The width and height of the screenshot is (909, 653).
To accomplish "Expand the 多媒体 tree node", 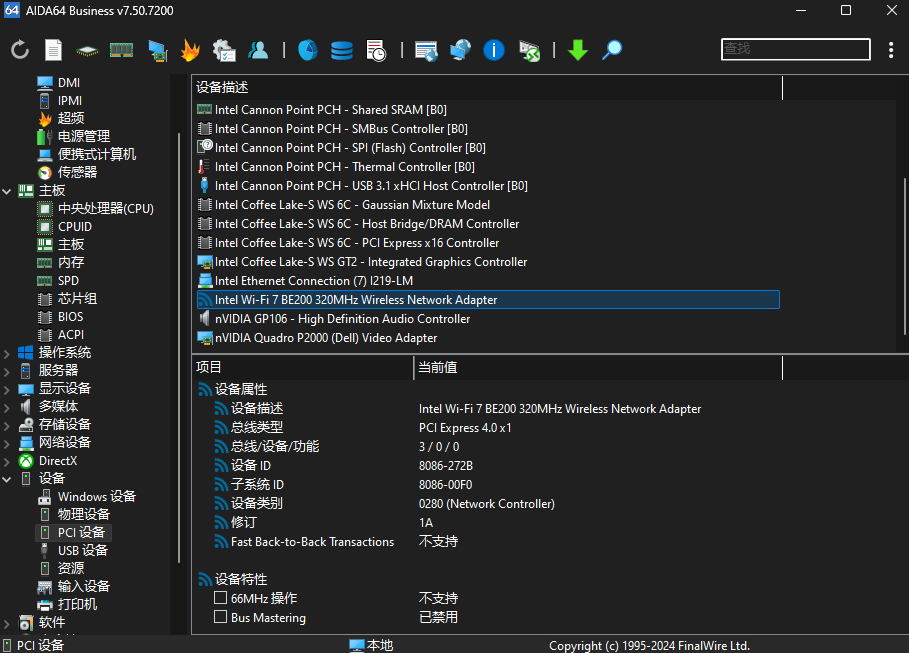I will click(x=7, y=407).
